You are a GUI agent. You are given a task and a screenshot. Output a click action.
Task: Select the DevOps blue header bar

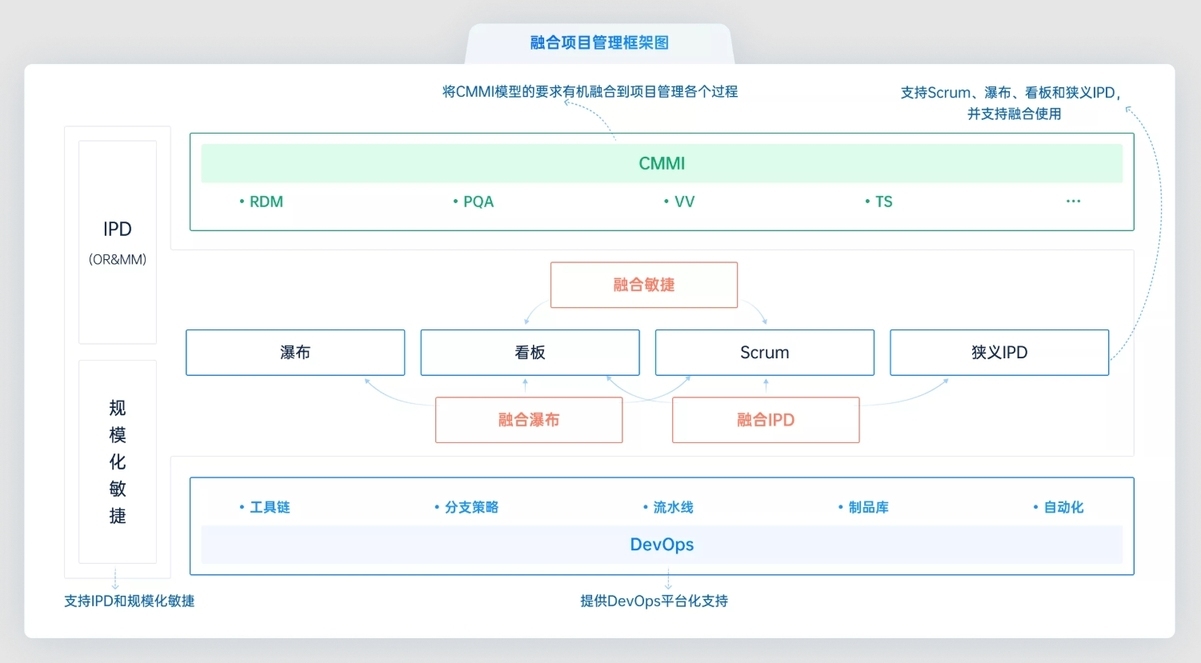(x=661, y=545)
